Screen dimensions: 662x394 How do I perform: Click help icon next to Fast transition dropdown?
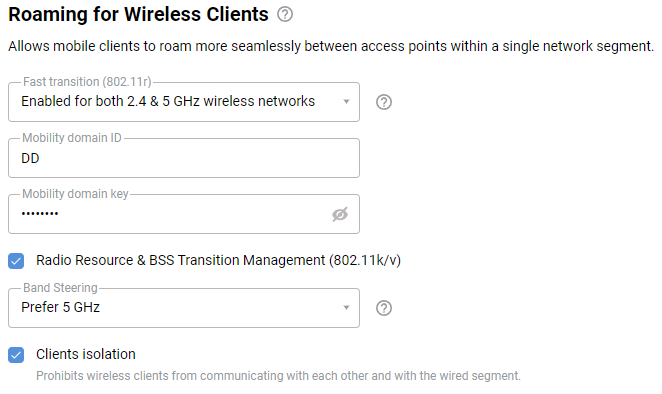tap(384, 102)
